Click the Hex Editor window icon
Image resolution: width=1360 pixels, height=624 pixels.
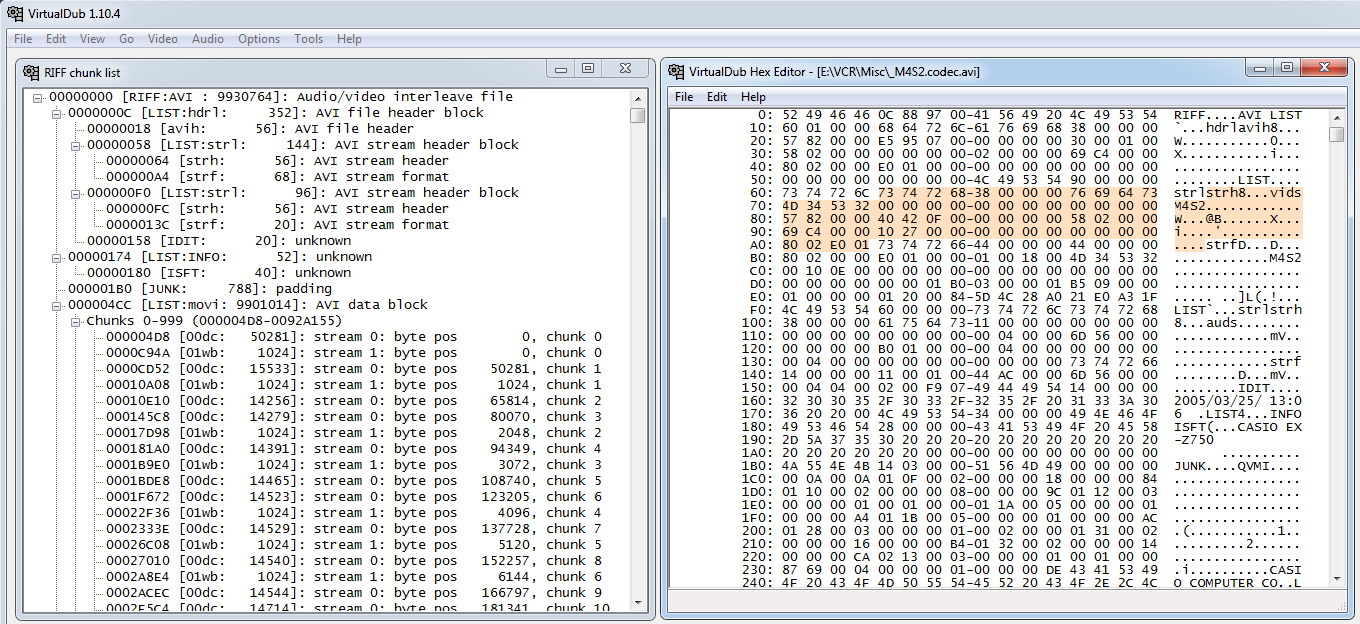pos(675,72)
